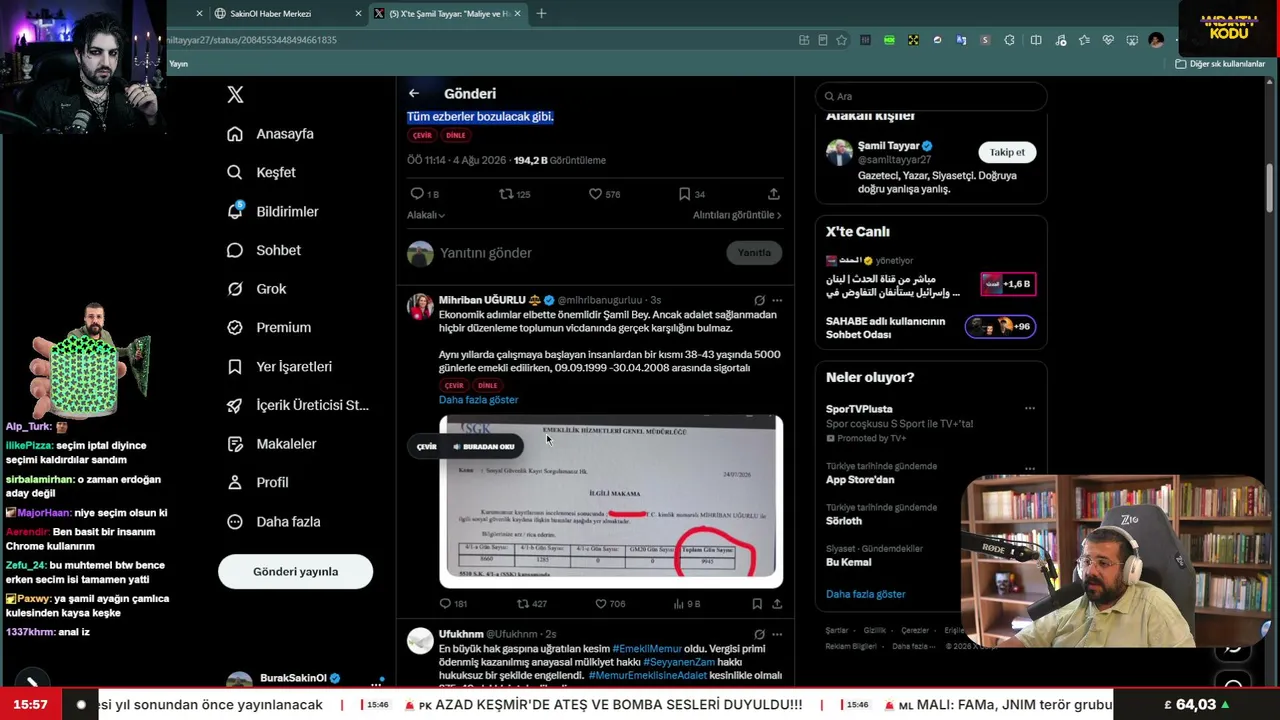Click the Ara search field
The width and height of the screenshot is (1280, 720).
tap(931, 96)
